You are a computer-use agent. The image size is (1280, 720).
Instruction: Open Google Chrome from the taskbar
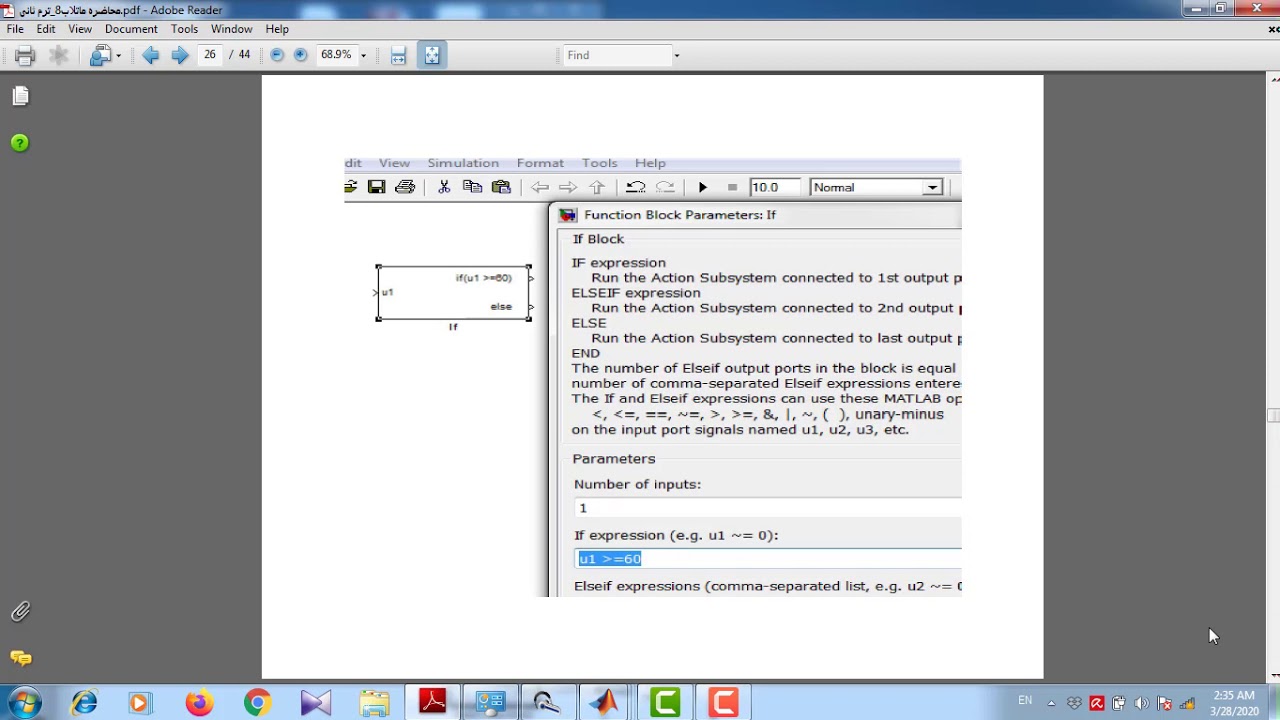click(x=257, y=703)
